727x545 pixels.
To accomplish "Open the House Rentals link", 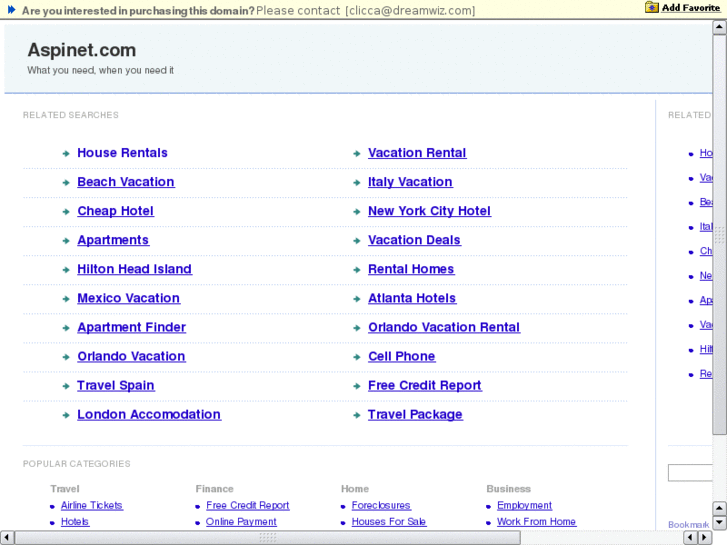I will coord(122,153).
